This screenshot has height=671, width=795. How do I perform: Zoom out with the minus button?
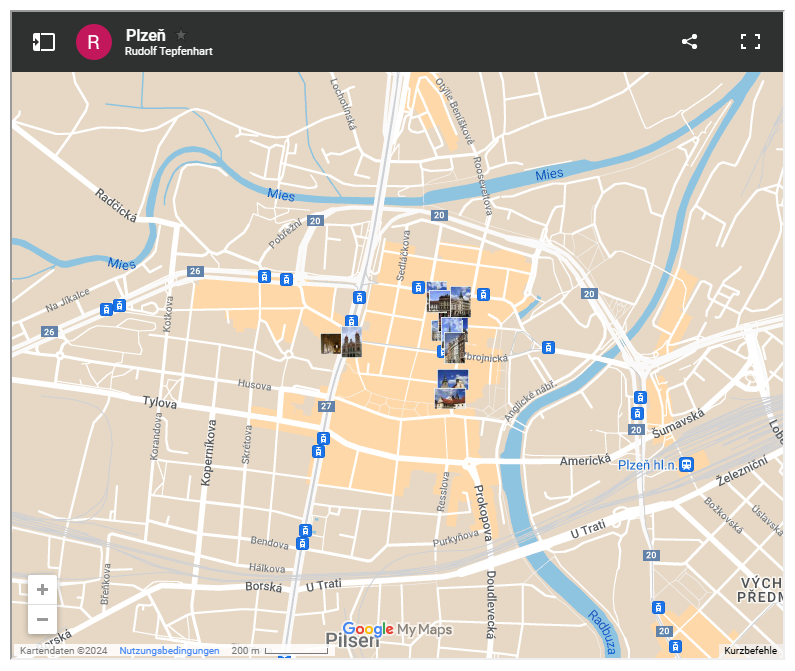point(42,620)
